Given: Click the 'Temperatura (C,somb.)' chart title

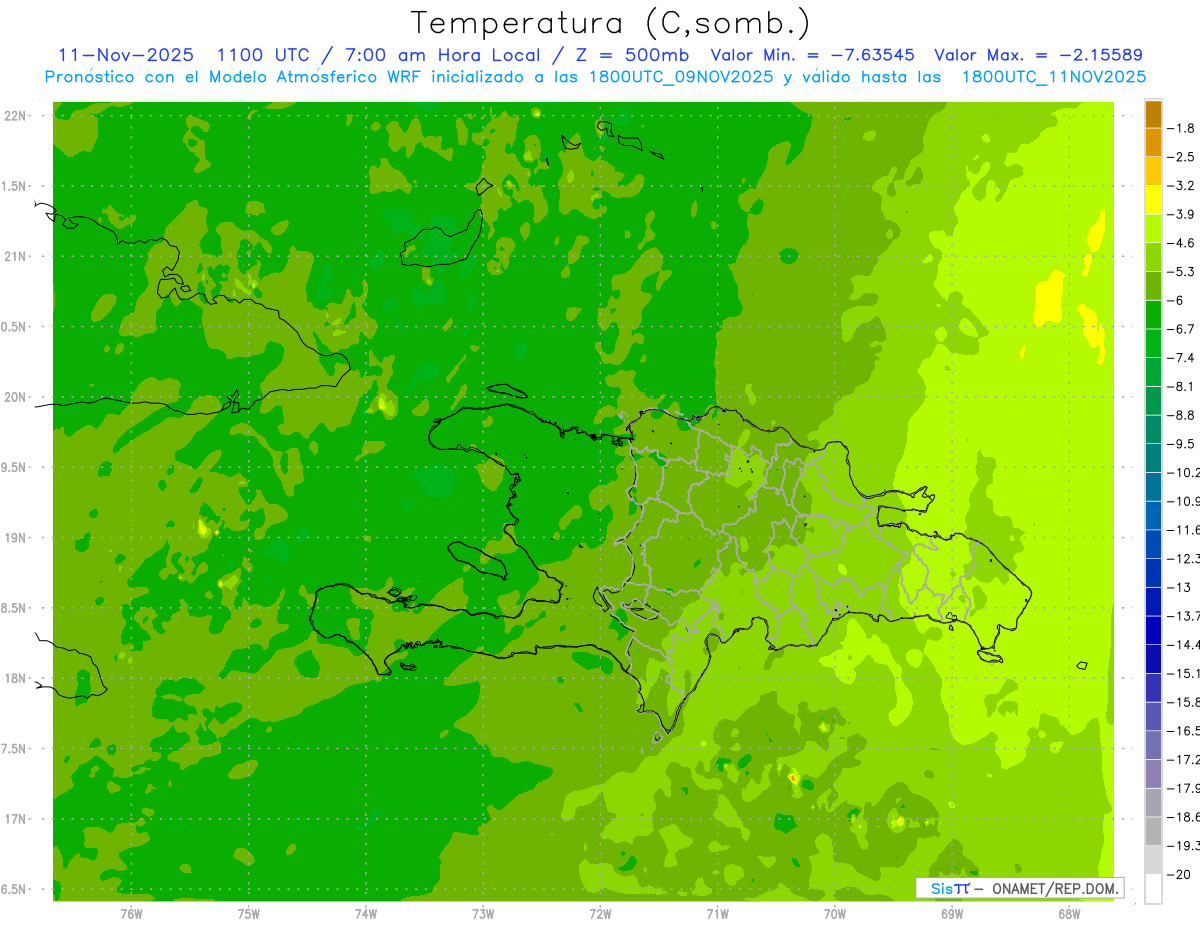Looking at the screenshot, I should (610, 23).
